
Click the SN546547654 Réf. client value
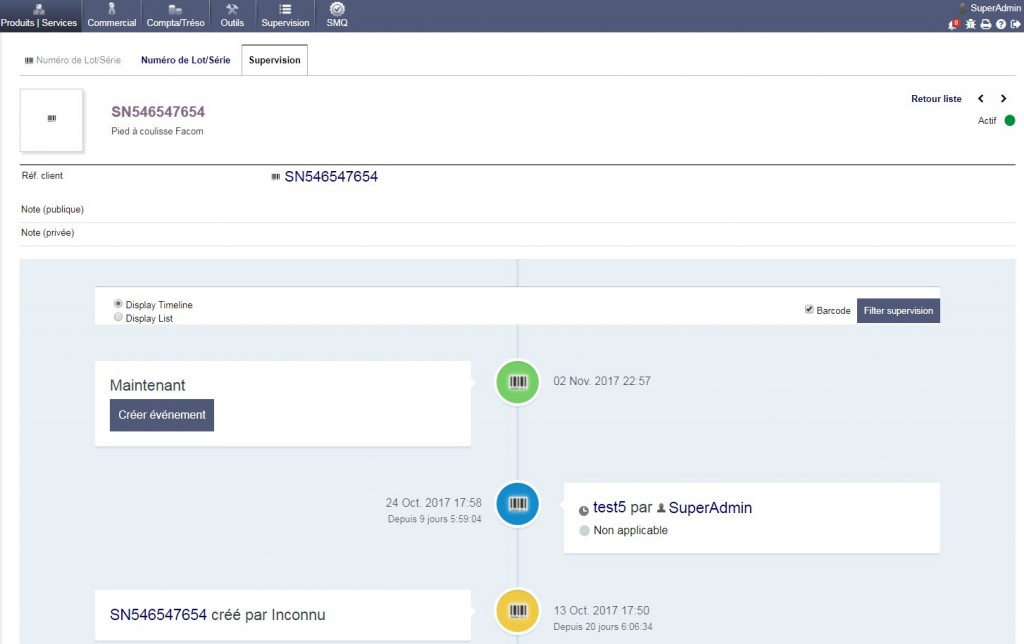331,177
